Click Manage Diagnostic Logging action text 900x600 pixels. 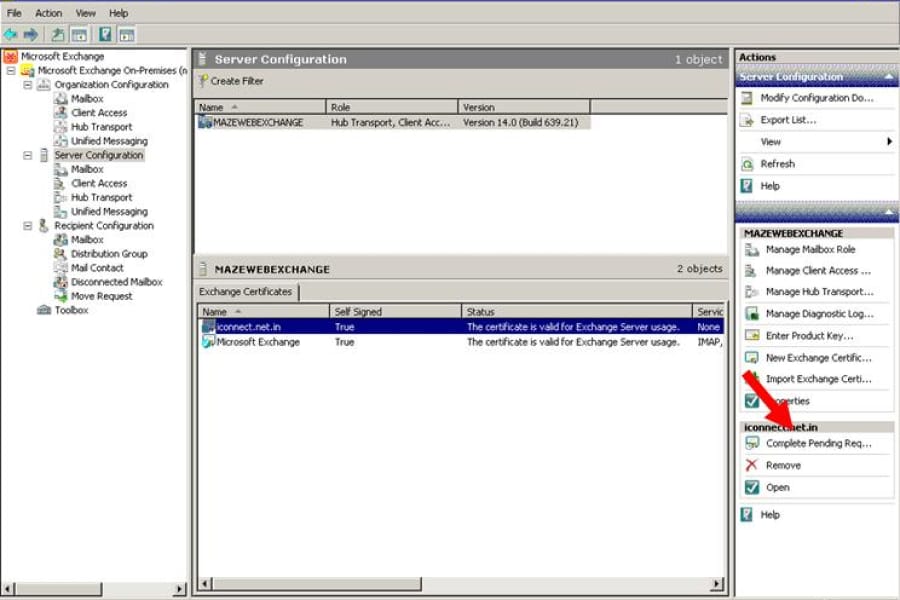point(820,314)
